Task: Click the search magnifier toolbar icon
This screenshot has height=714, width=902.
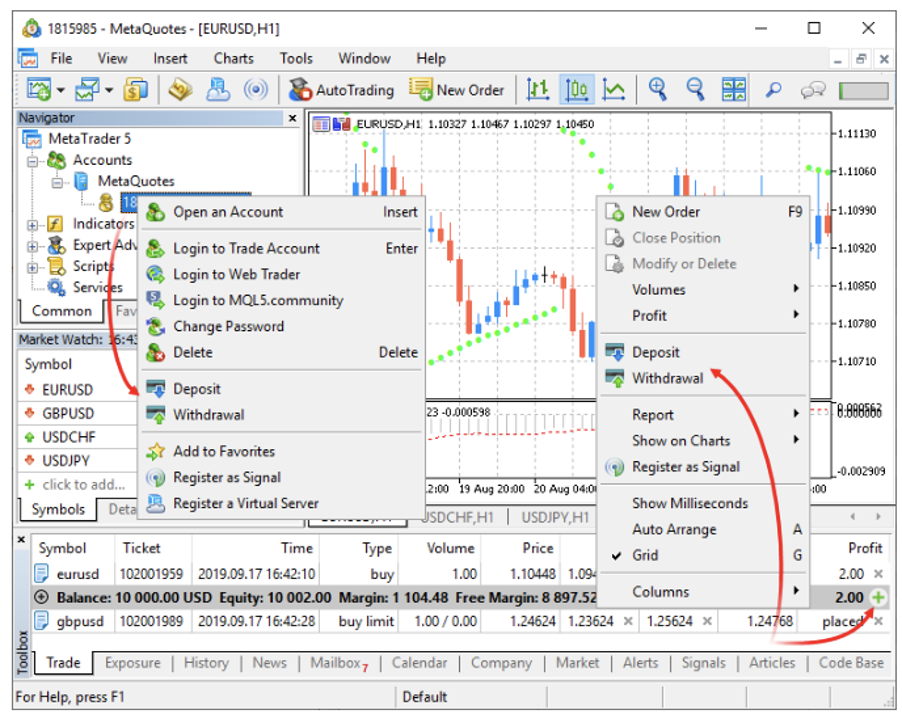Action: [x=774, y=90]
